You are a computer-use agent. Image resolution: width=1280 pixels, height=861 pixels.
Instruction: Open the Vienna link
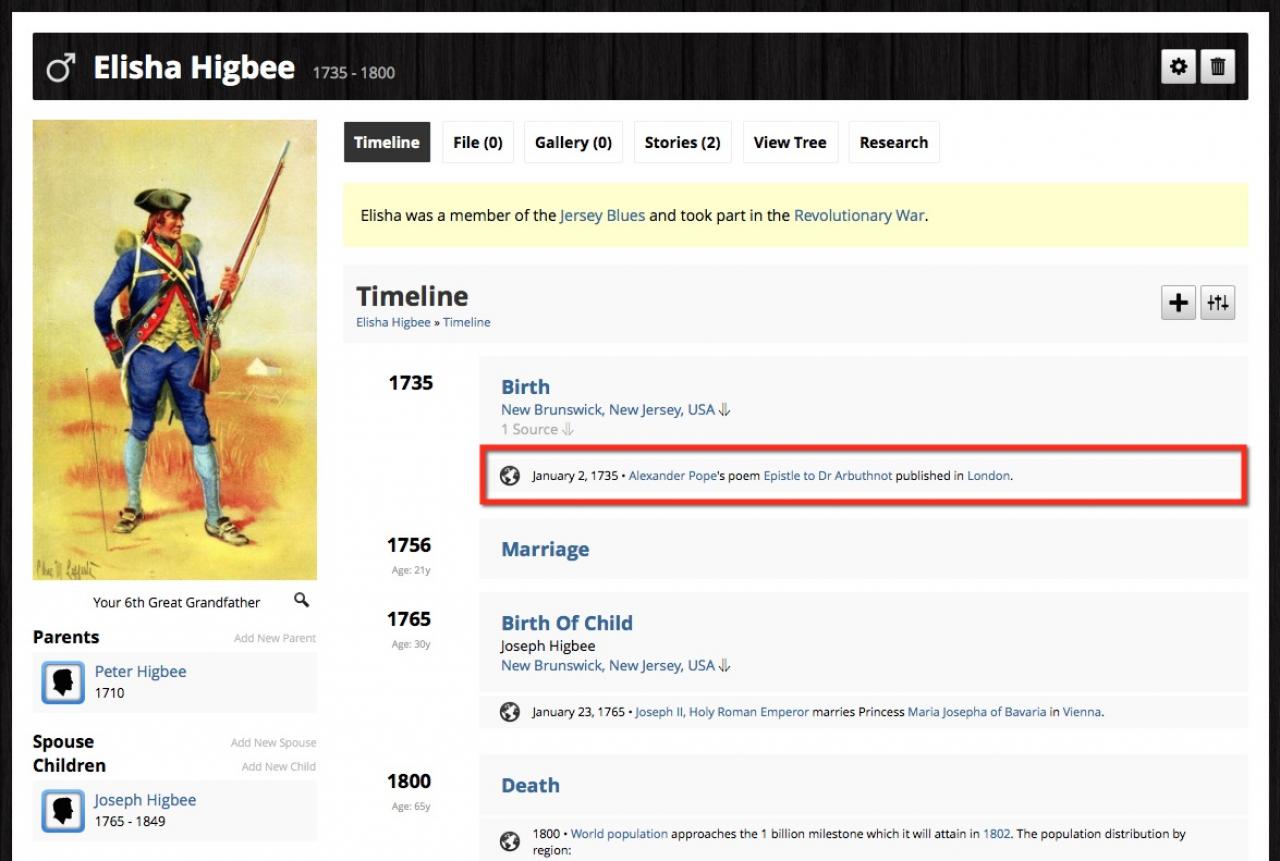(1082, 712)
